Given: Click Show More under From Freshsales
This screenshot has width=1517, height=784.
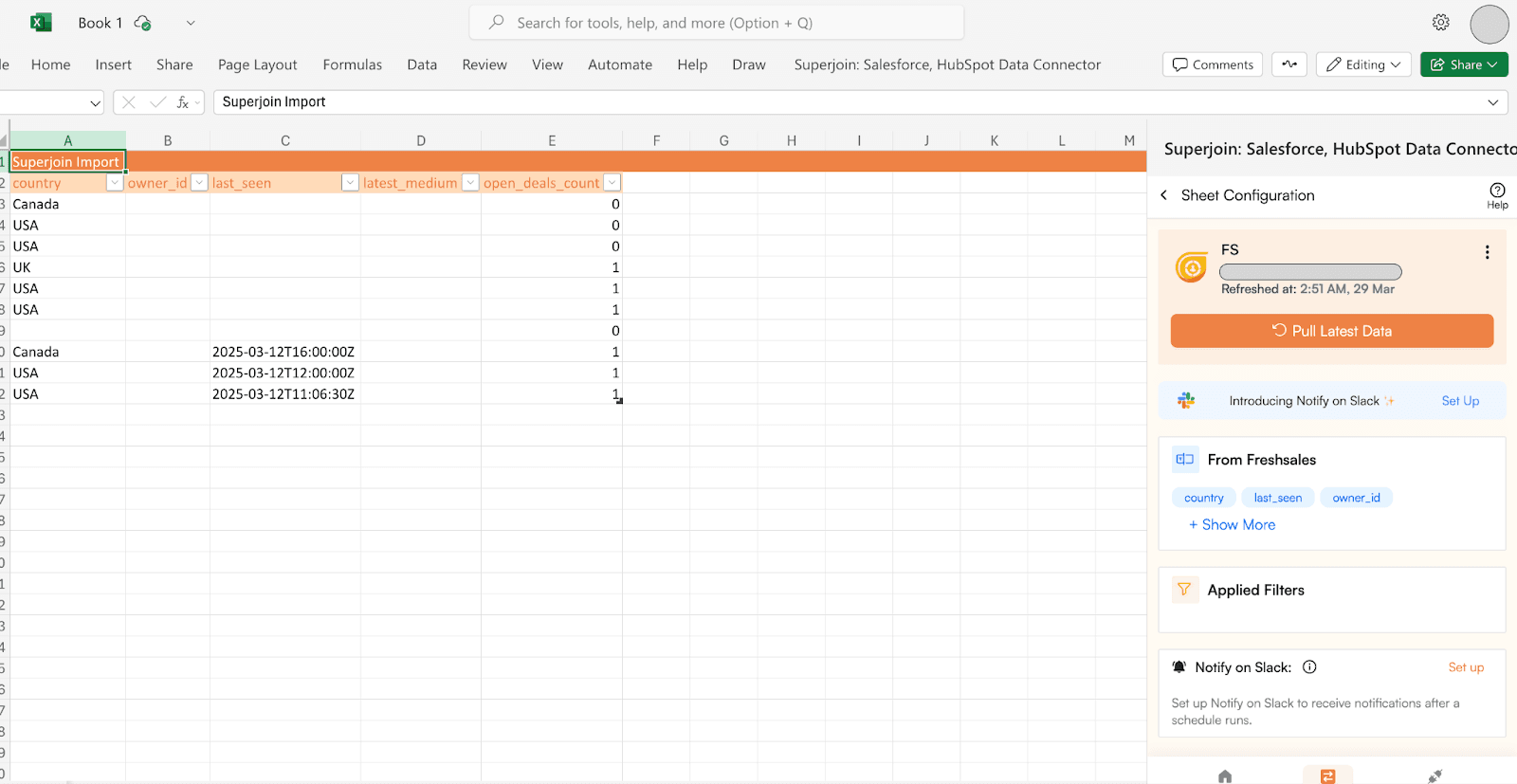Looking at the screenshot, I should [1233, 524].
